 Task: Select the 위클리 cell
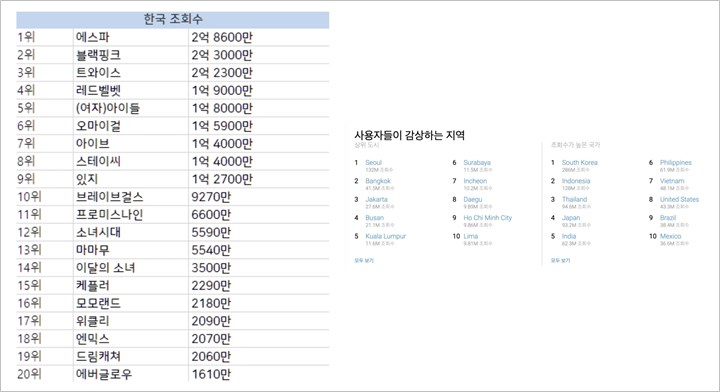tap(131, 321)
